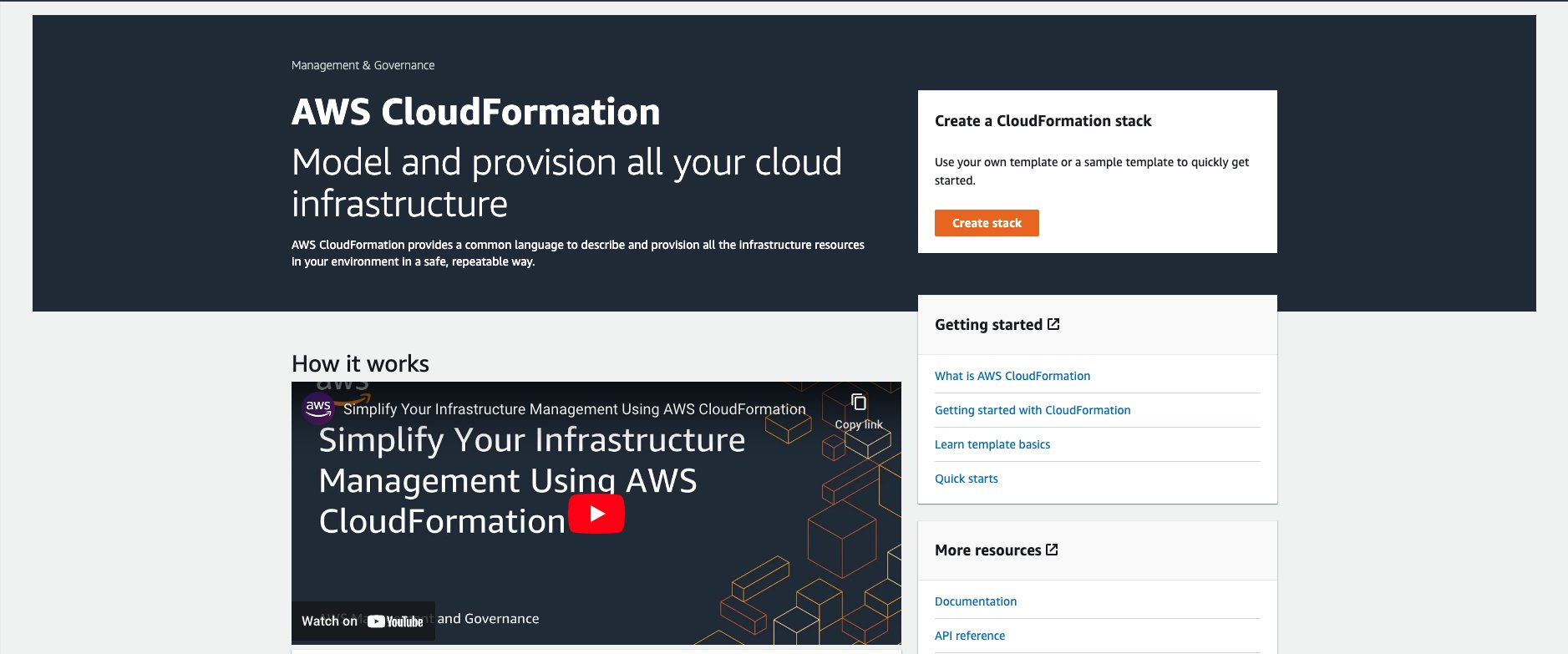Click the Management & Governance breadcrumb text
Viewport: 1568px width, 654px height.
pyautogui.click(x=363, y=65)
